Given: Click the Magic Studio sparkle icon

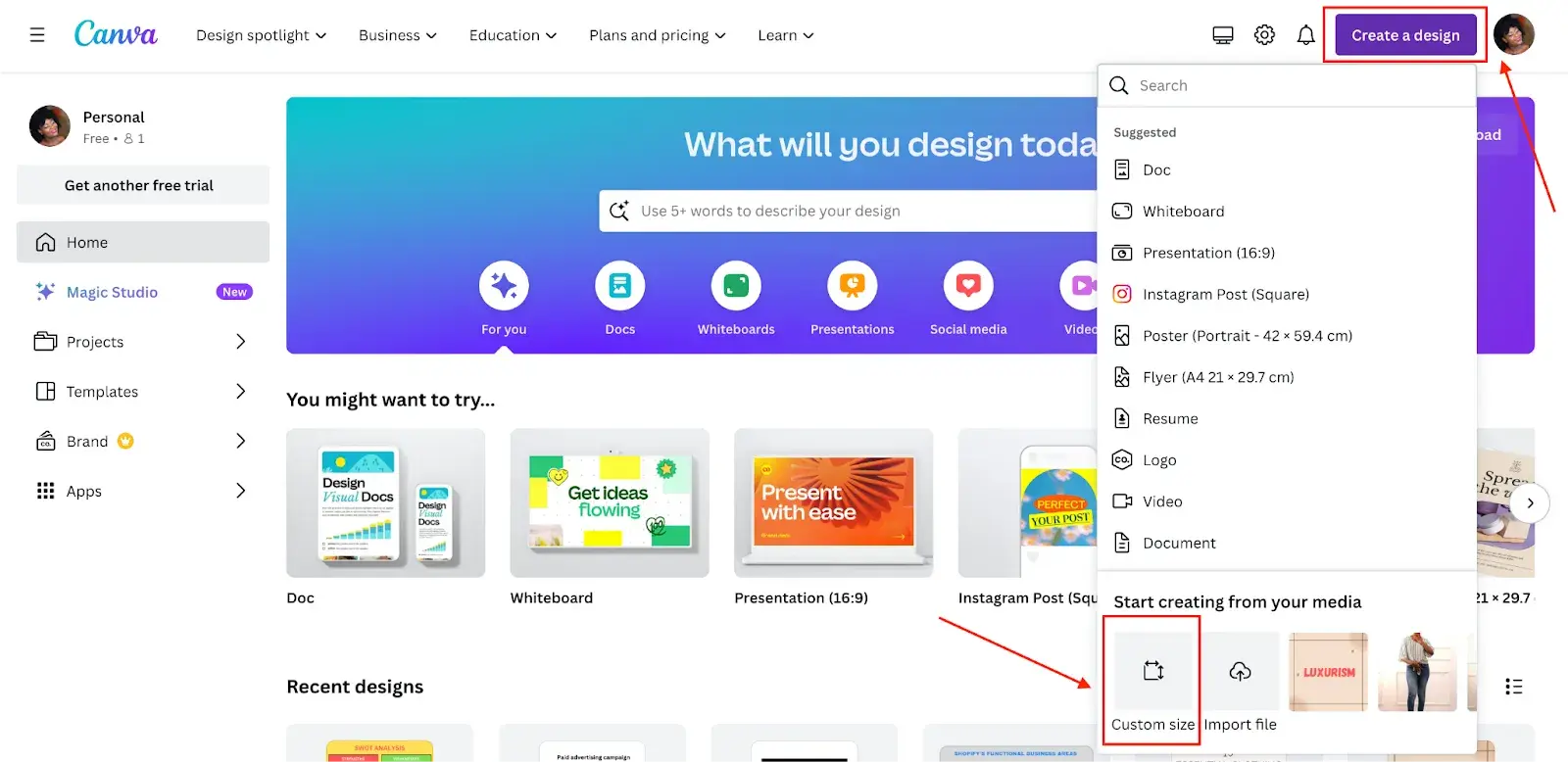Looking at the screenshot, I should (45, 292).
